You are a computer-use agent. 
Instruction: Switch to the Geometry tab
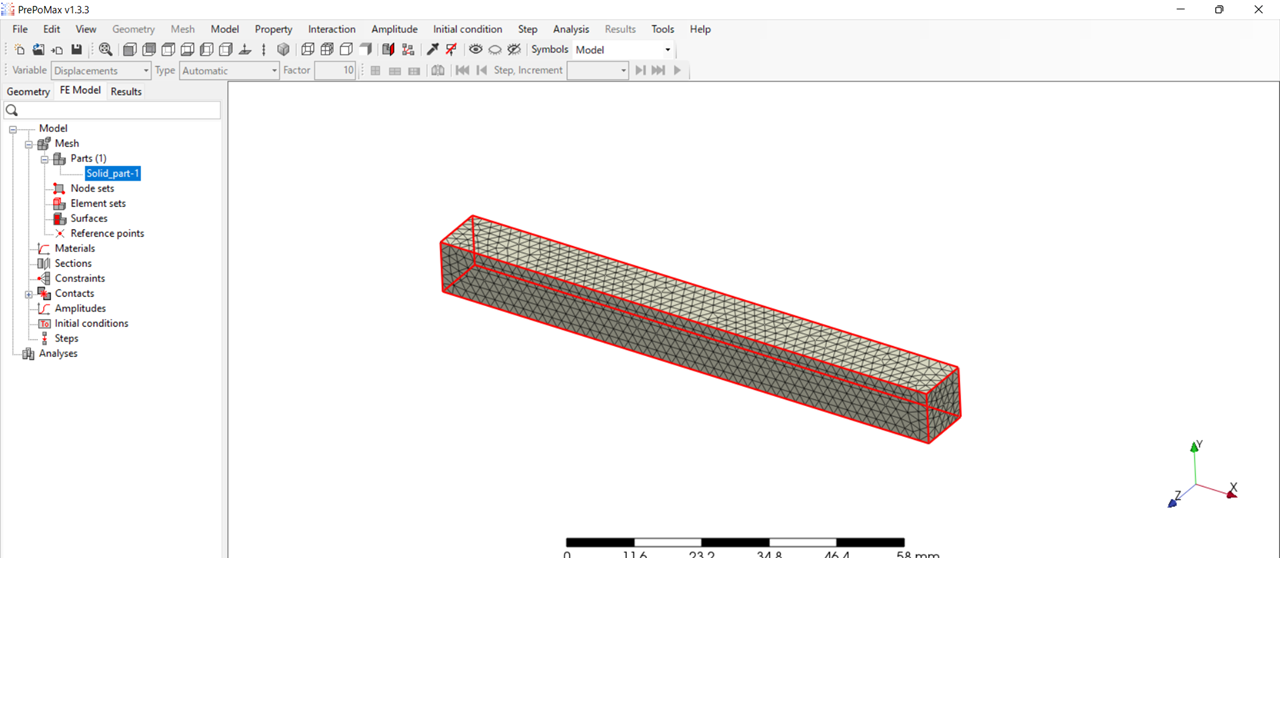click(28, 91)
